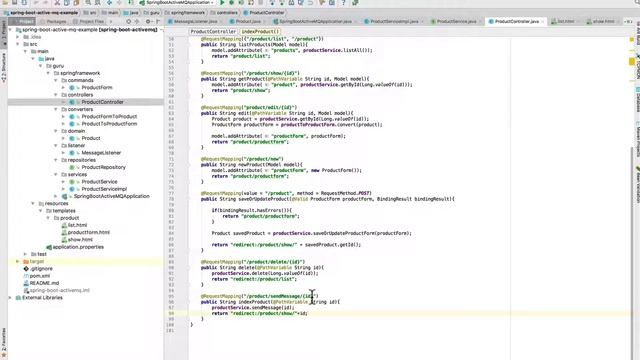The width and height of the screenshot is (640, 360).
Task: Collapse the resources folder
Action: (x=33, y=203)
